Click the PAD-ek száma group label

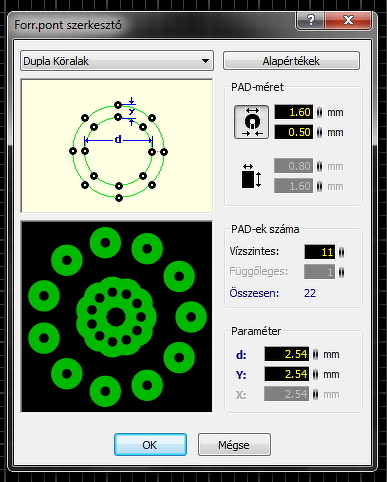[265, 229]
